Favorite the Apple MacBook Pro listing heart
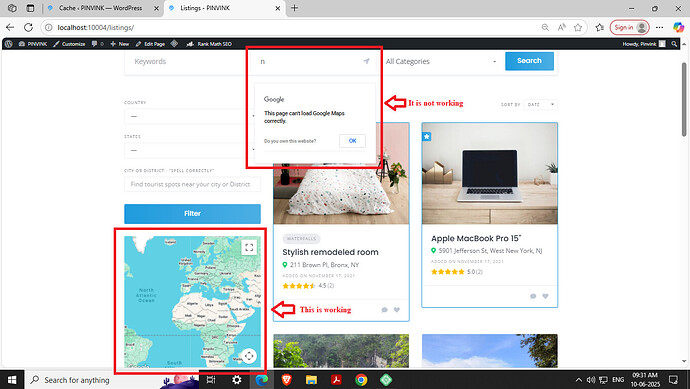 point(545,296)
